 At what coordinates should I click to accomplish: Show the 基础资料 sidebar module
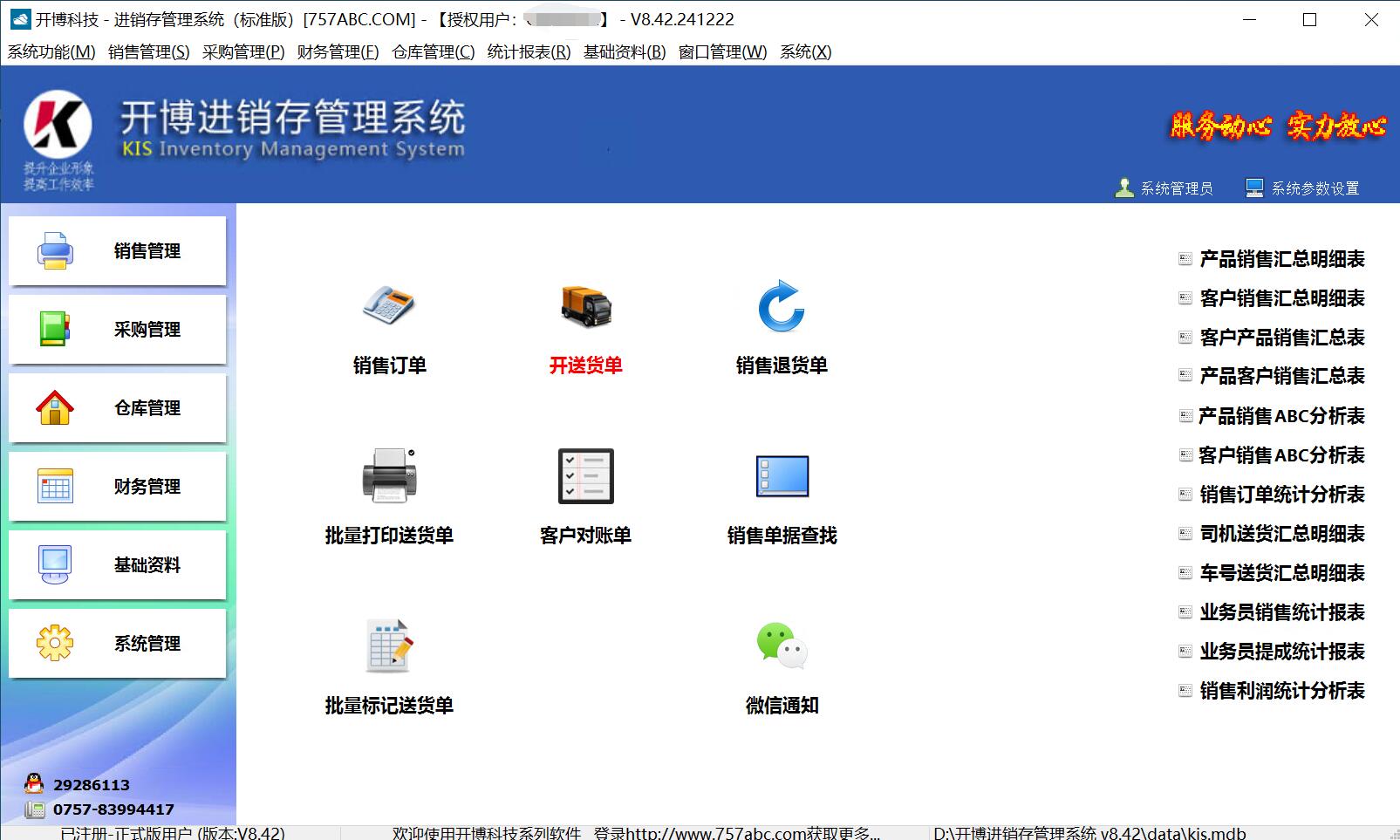[118, 565]
